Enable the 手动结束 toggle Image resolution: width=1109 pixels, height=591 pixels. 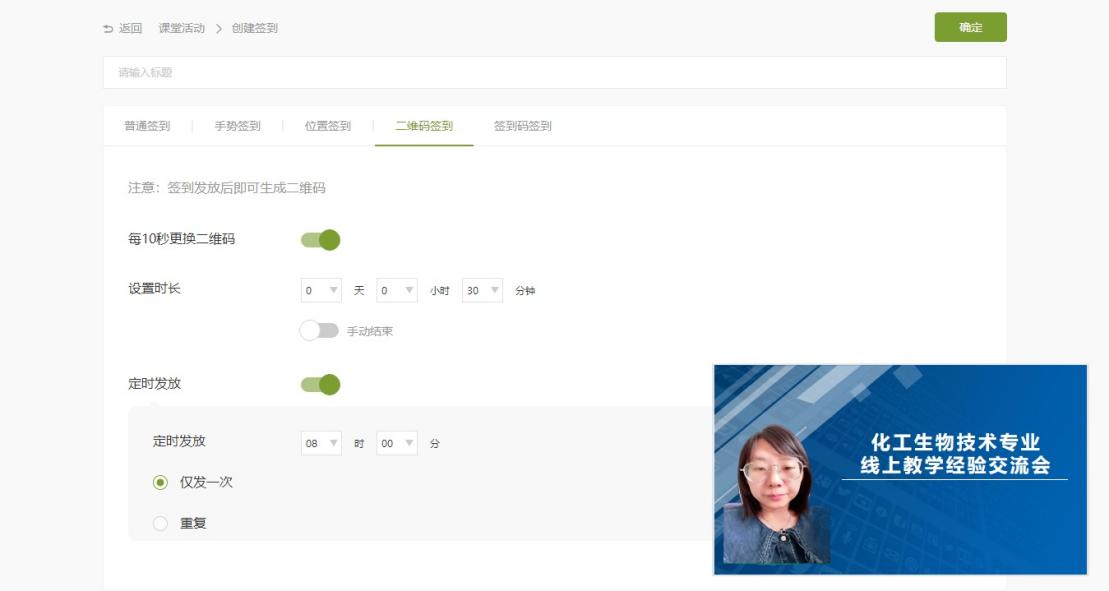click(319, 330)
